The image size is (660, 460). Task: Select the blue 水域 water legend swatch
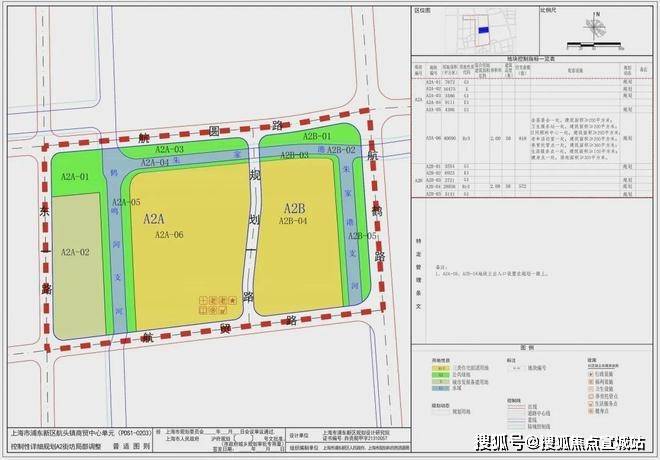point(441,388)
